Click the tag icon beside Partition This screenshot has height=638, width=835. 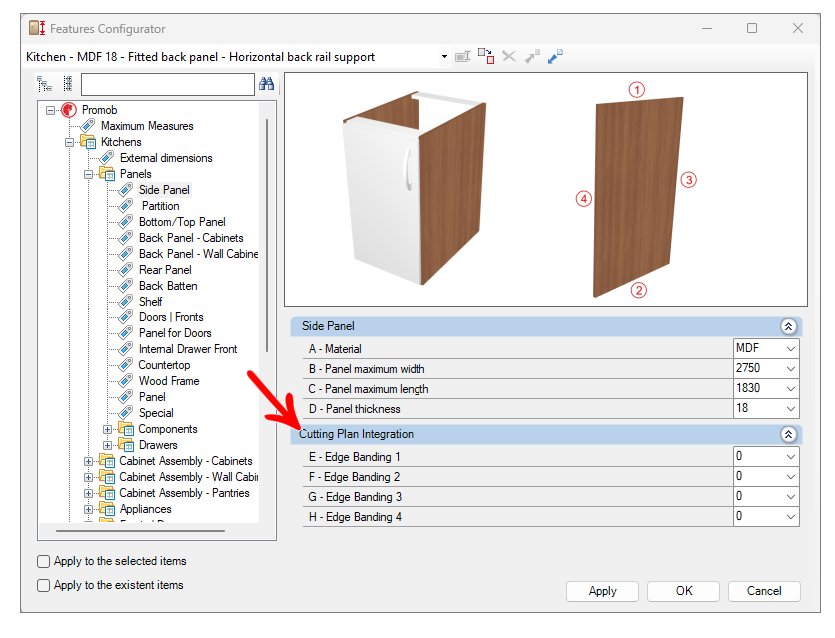pos(126,206)
